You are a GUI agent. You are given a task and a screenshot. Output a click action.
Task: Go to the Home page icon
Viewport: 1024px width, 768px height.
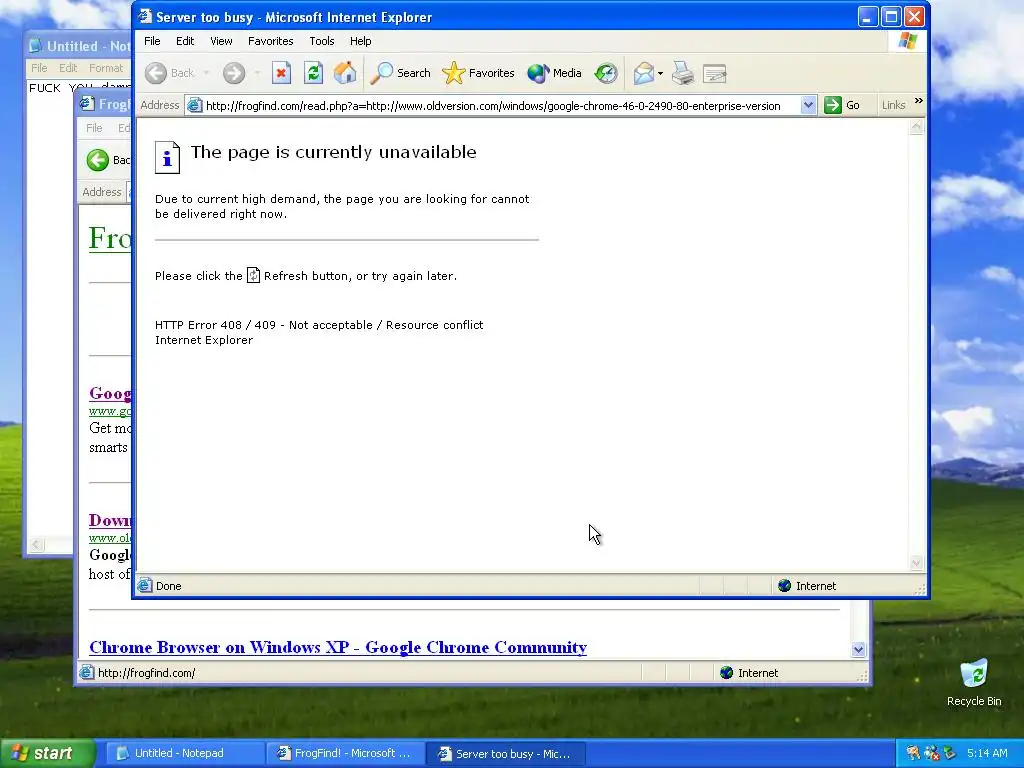(345, 72)
